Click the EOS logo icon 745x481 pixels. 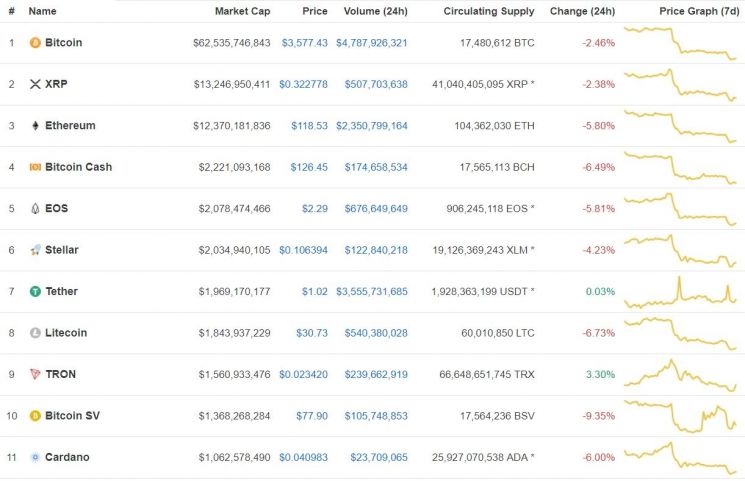[x=35, y=208]
